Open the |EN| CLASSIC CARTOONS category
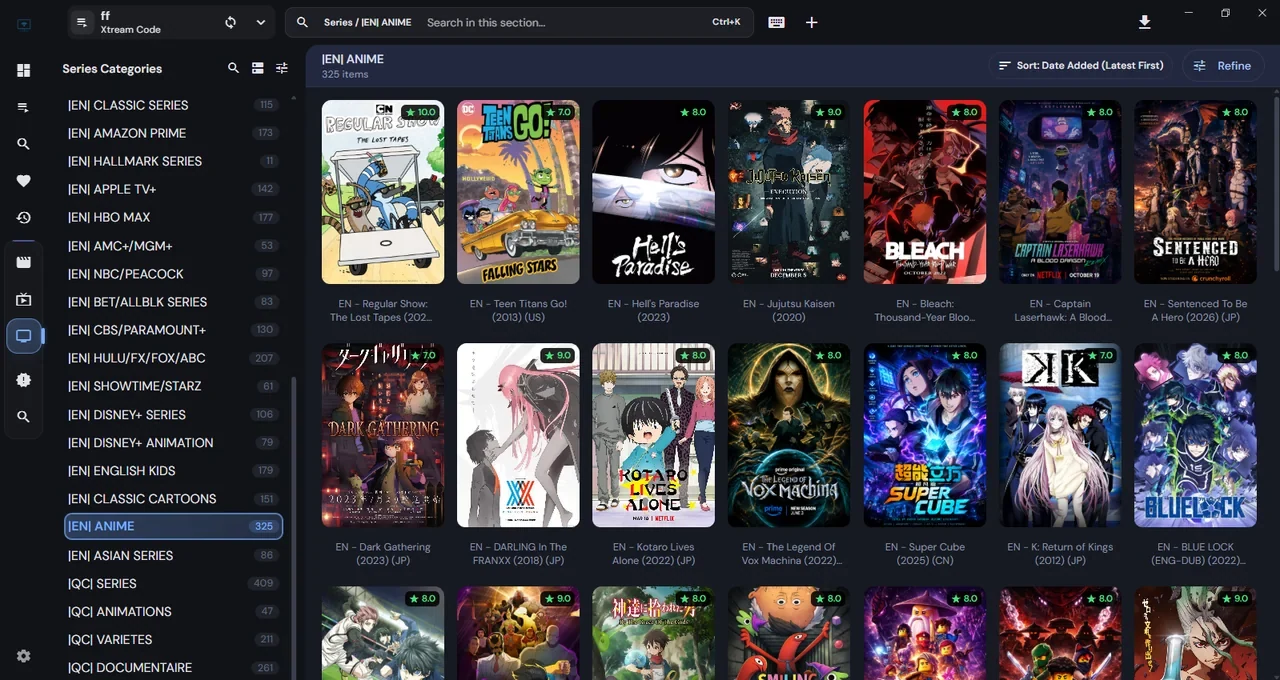This screenshot has height=680, width=1280. pyautogui.click(x=174, y=498)
